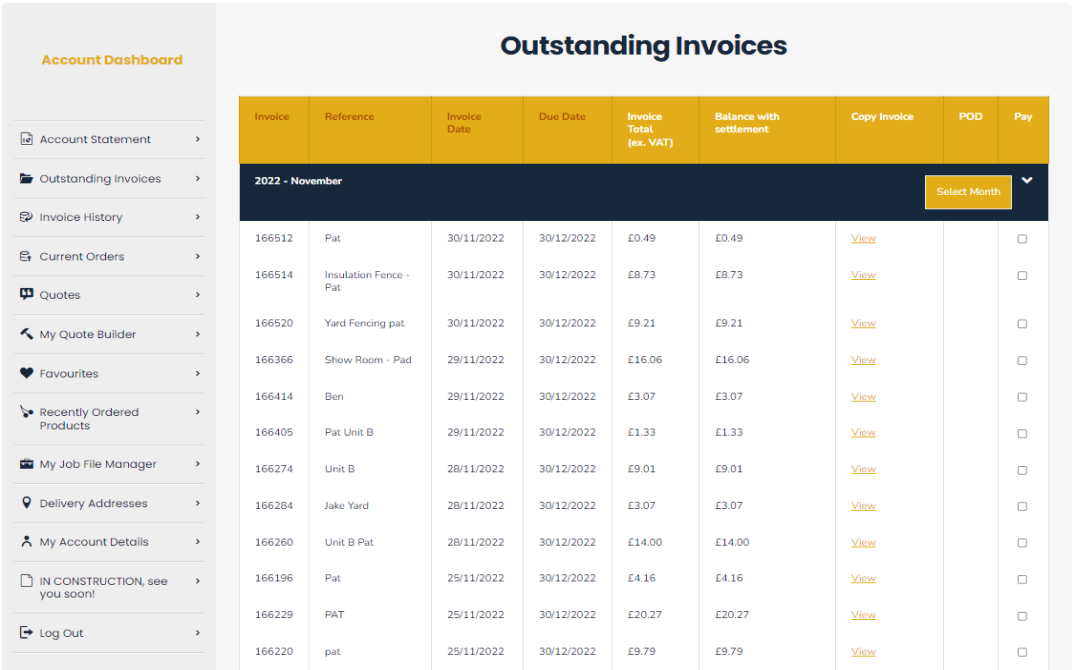Open the Select Month dropdown

click(x=967, y=192)
